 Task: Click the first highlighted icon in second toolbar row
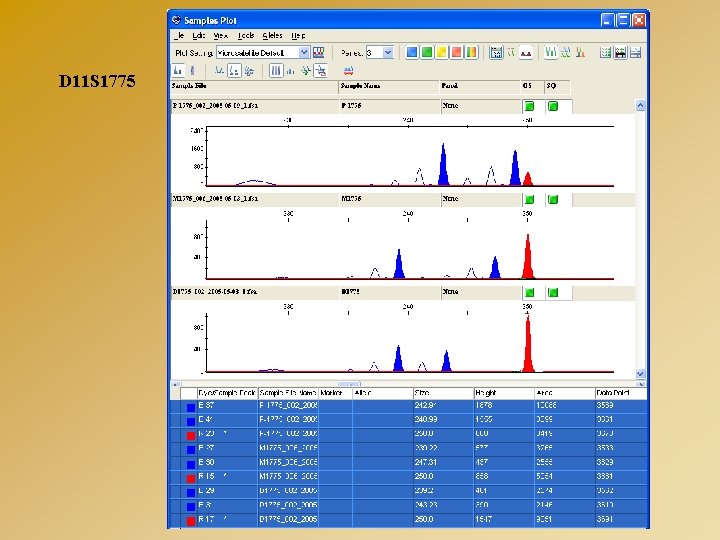click(178, 71)
